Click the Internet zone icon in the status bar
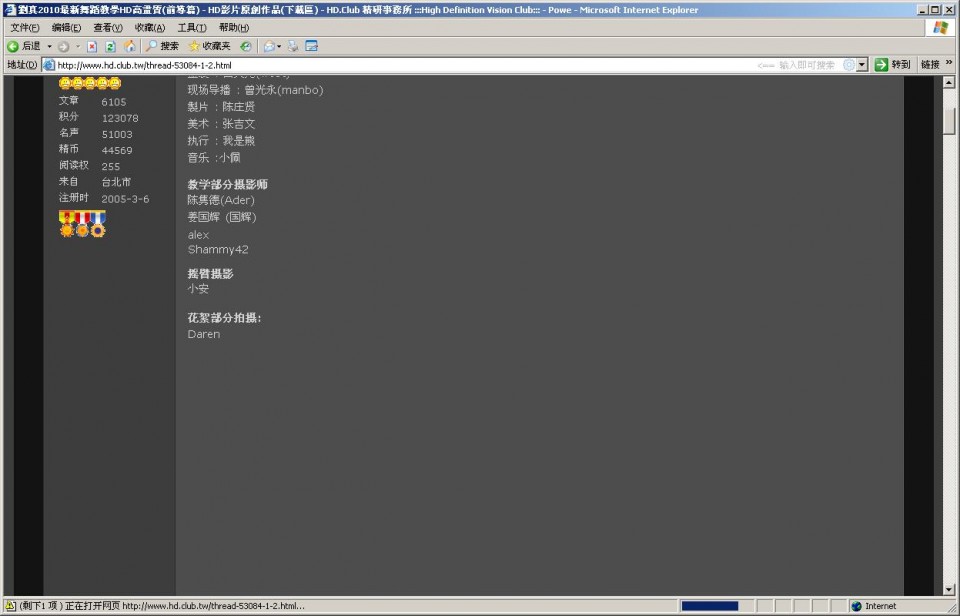Screen dimensions: 960x616 (855, 605)
